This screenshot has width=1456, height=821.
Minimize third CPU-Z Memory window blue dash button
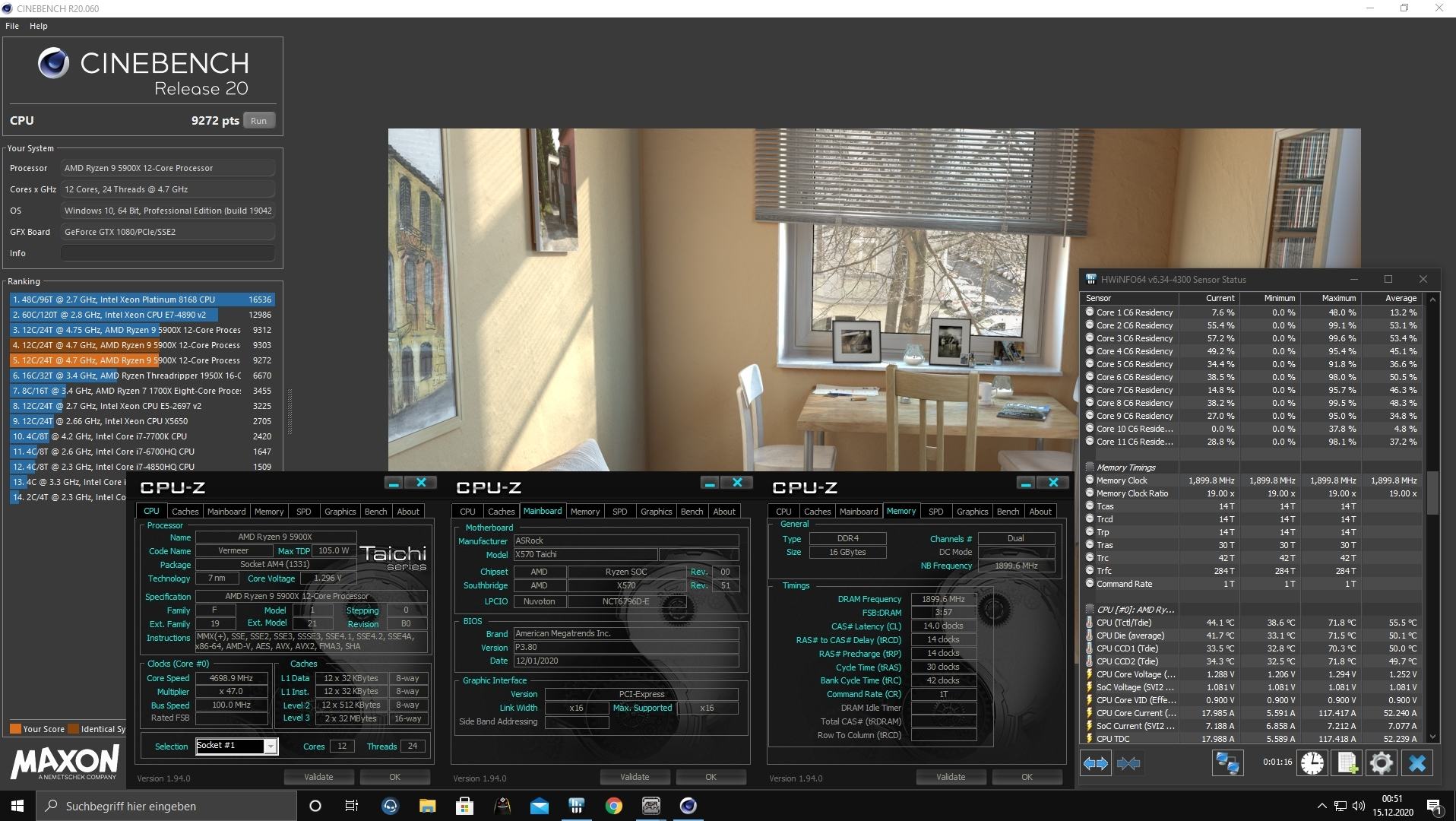[x=1025, y=483]
